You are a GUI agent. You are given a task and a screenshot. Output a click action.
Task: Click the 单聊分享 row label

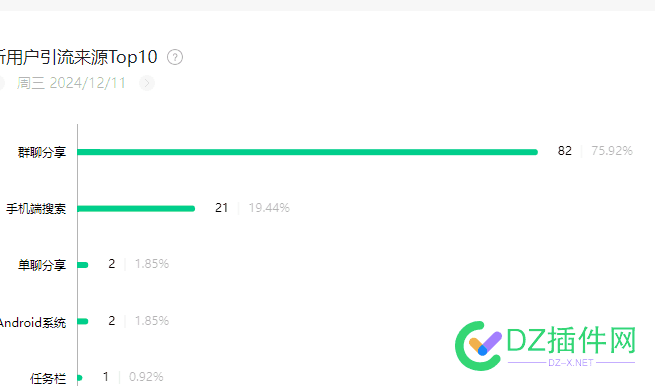coord(42,265)
